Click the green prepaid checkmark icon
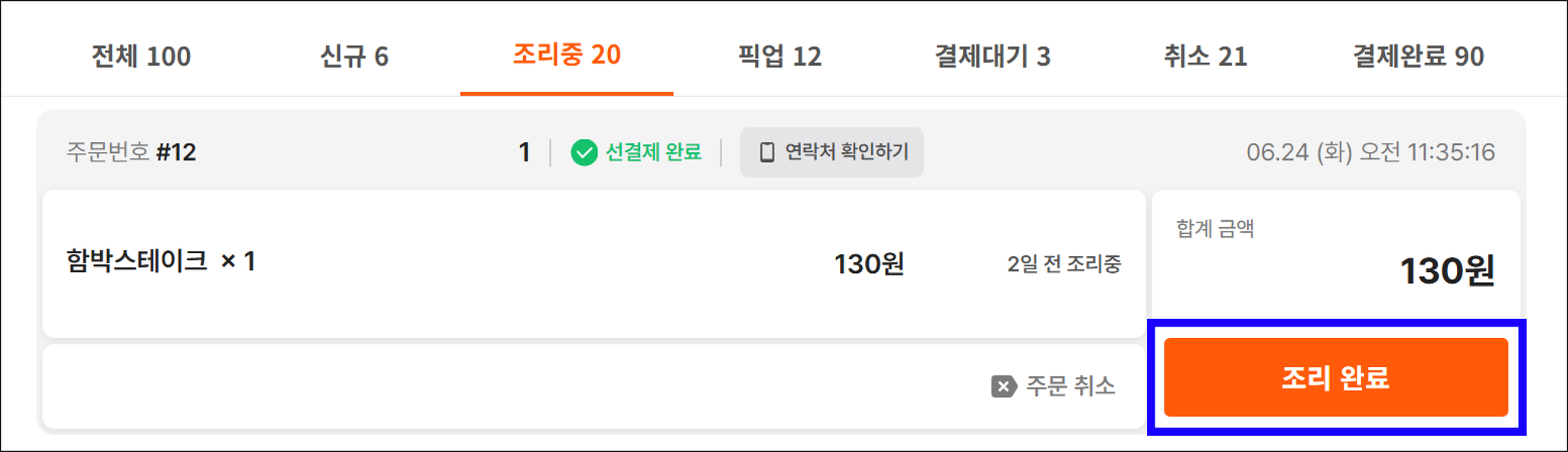The image size is (1568, 452). coord(584,152)
